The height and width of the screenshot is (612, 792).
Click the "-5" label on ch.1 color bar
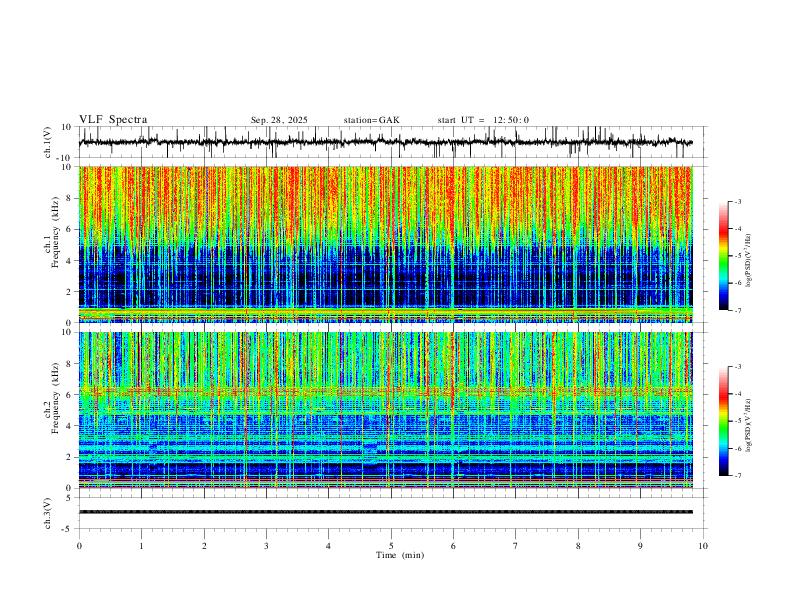[737, 256]
